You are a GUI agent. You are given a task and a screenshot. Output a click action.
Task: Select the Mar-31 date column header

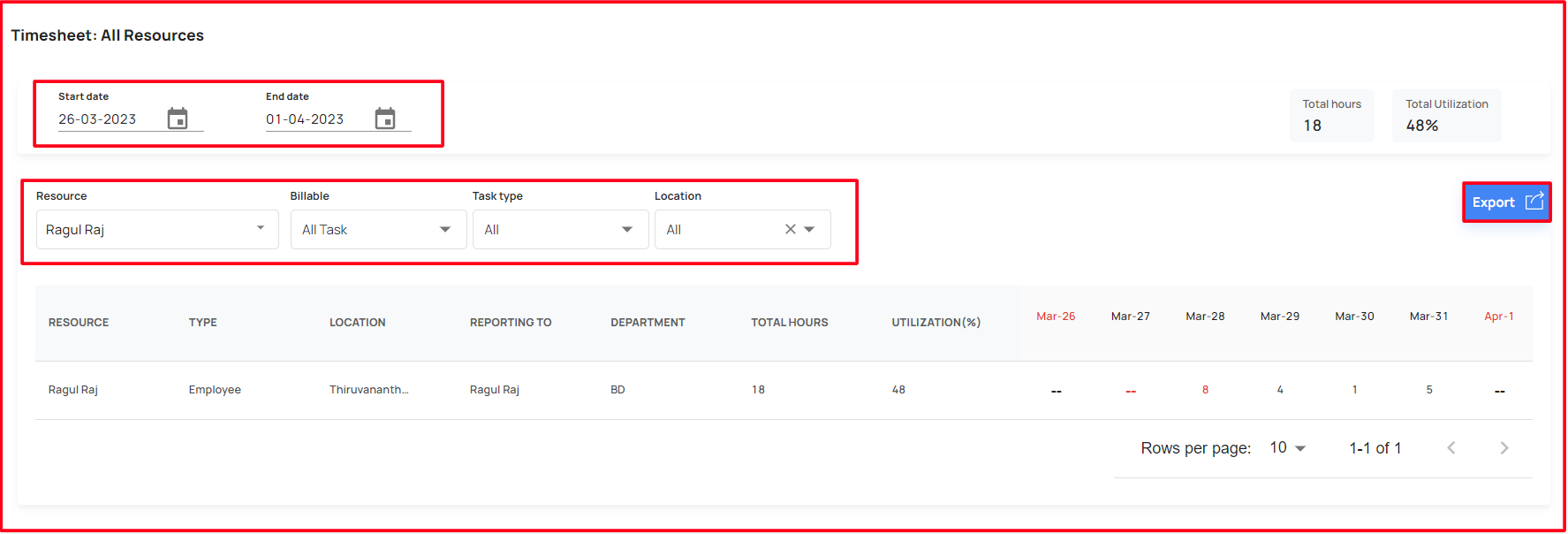(1429, 317)
